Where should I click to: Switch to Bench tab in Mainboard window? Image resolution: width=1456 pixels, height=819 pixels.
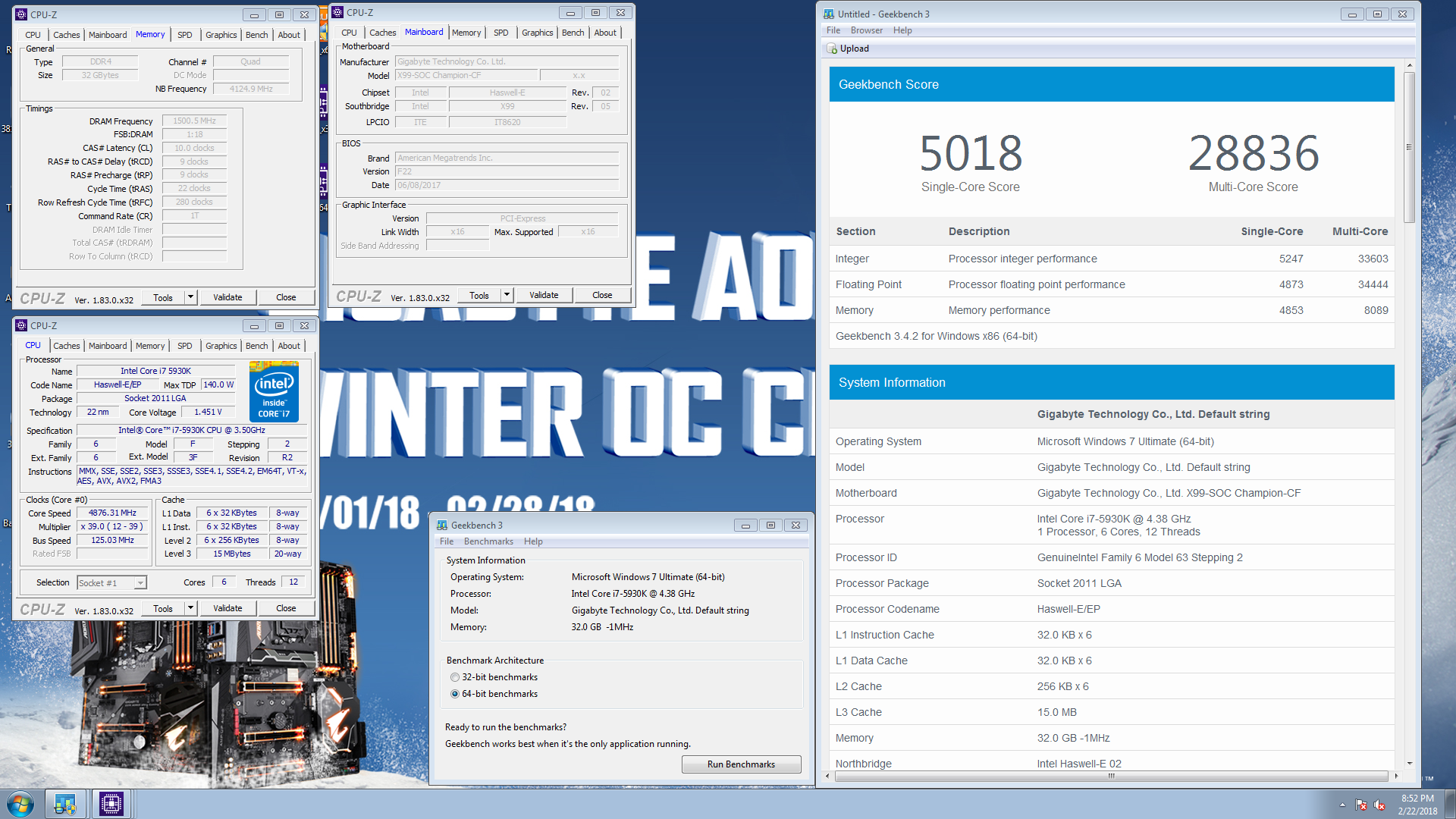573,33
